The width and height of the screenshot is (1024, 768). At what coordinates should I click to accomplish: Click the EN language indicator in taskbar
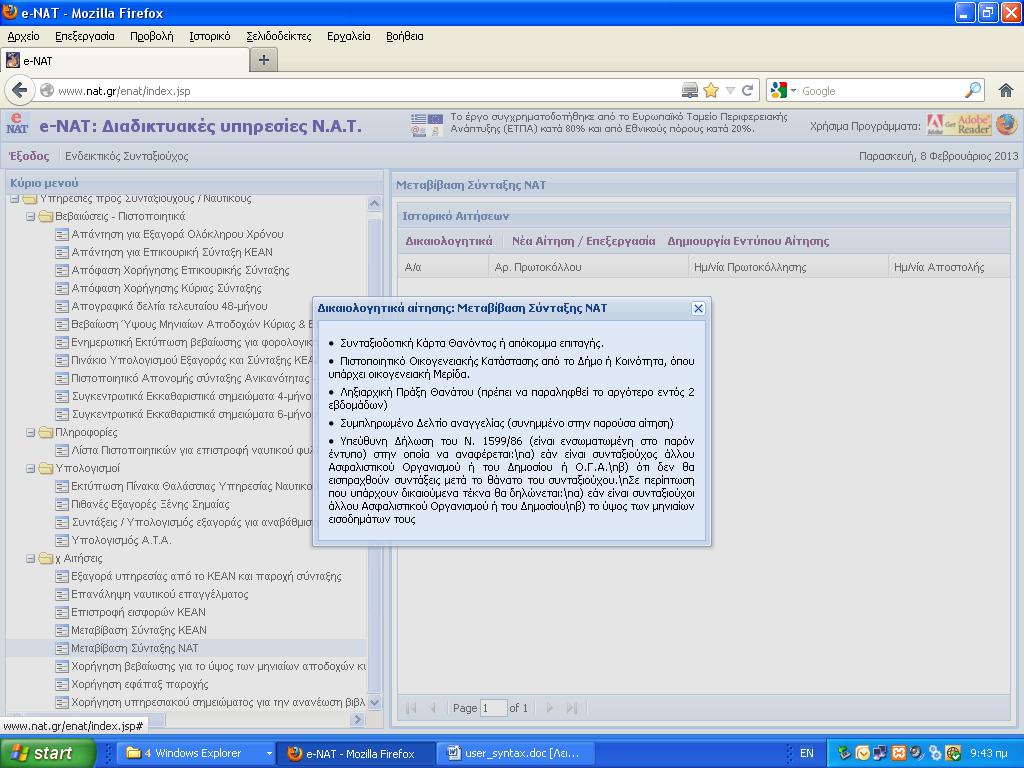point(807,753)
